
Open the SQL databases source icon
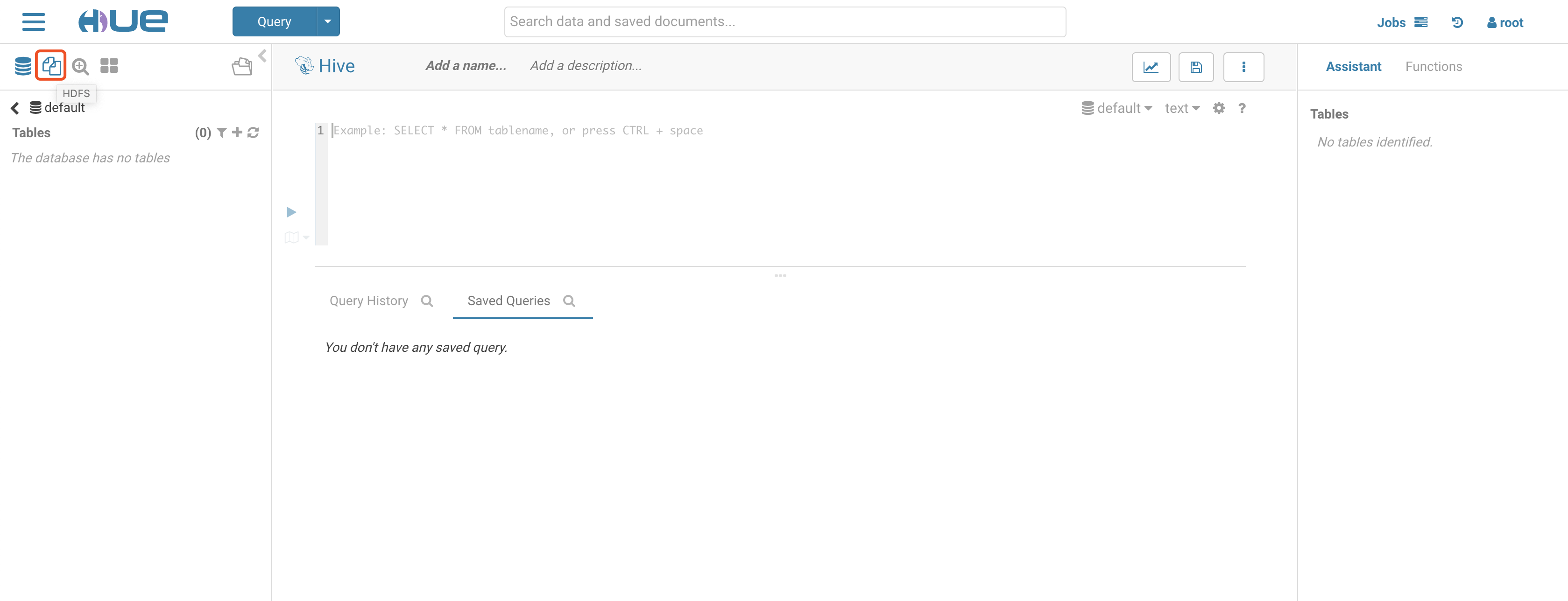click(23, 66)
